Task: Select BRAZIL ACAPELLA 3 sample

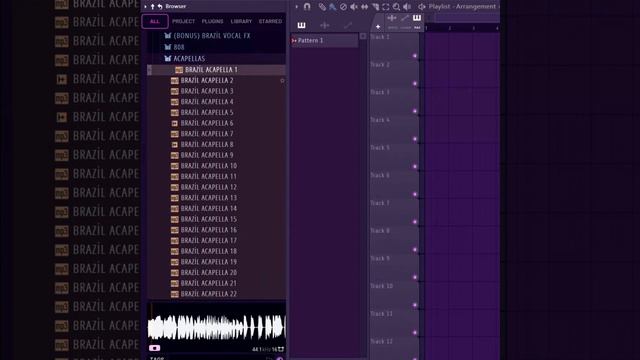Action: [x=207, y=91]
